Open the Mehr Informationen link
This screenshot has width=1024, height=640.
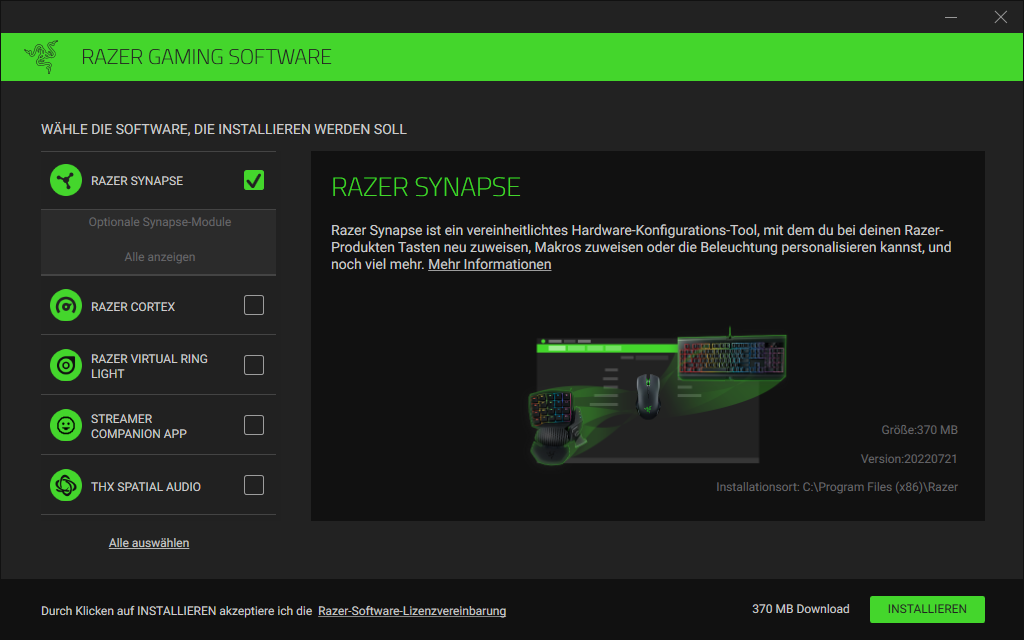(x=490, y=264)
